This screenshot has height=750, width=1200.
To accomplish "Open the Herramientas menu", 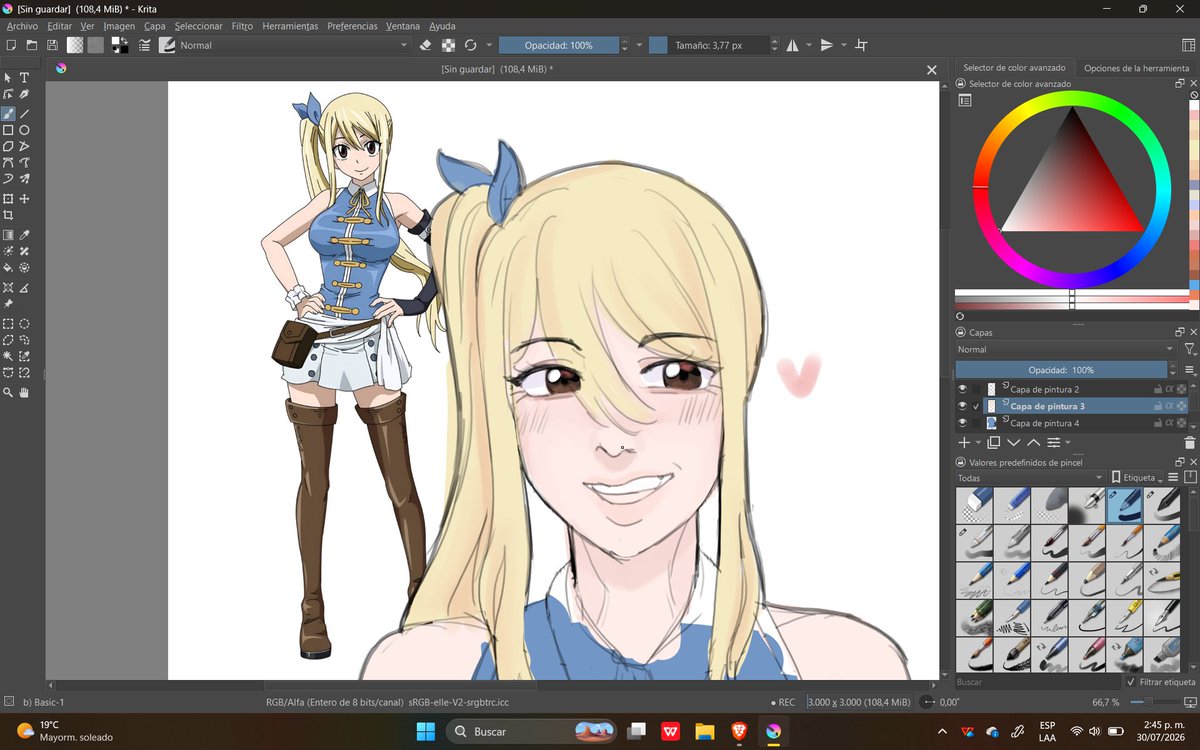I will pyautogui.click(x=290, y=26).
